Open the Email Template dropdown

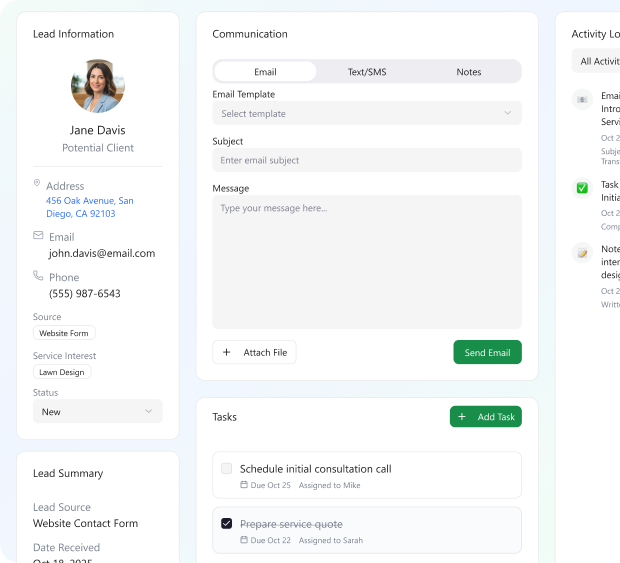pyautogui.click(x=367, y=113)
